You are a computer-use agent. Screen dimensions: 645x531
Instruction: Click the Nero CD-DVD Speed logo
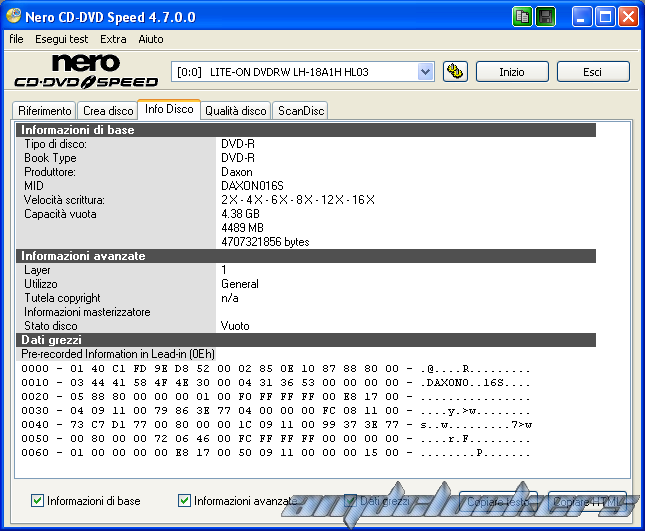click(85, 72)
